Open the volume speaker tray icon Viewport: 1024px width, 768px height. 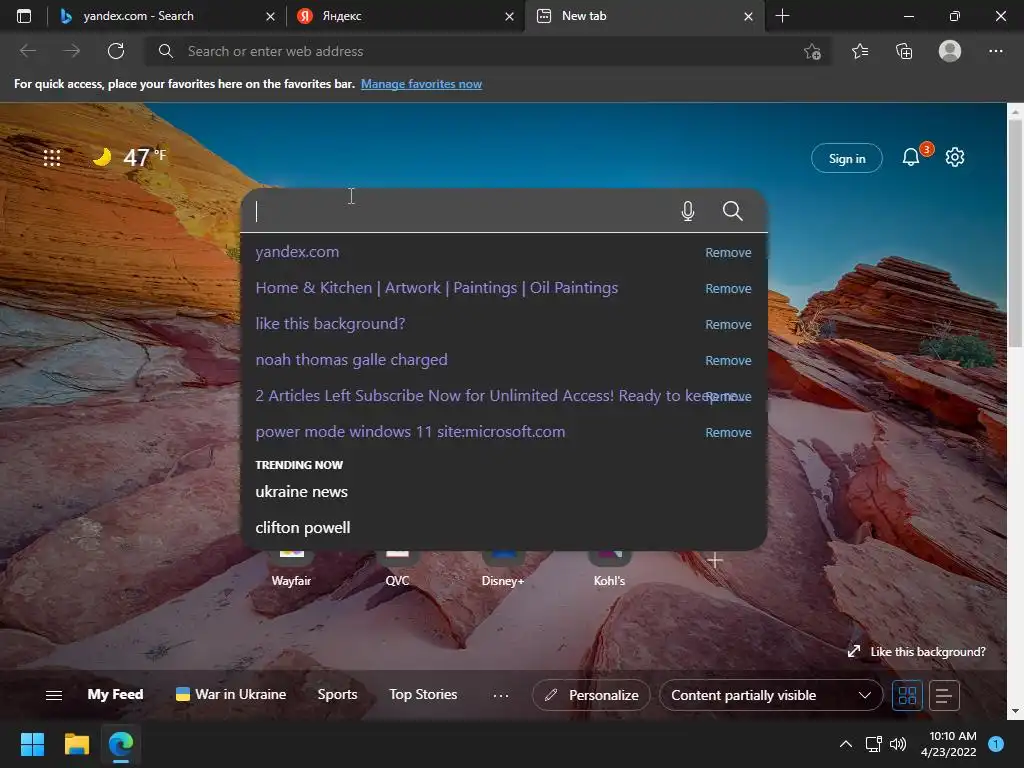(x=899, y=744)
